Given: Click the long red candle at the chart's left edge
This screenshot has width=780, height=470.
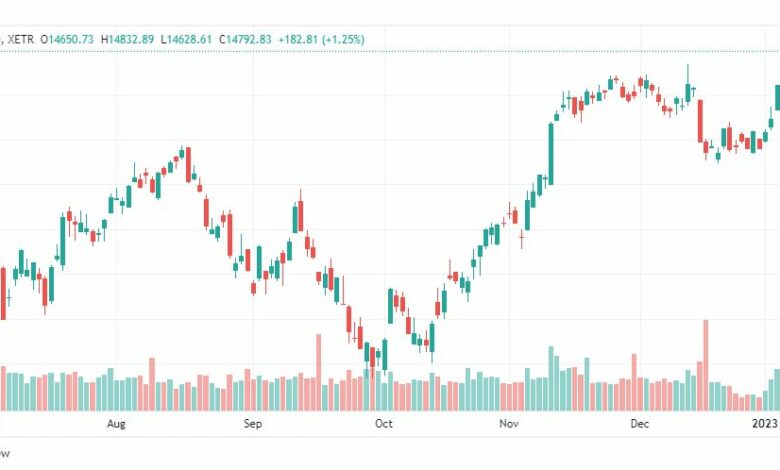Looking at the screenshot, I should coord(3,293).
